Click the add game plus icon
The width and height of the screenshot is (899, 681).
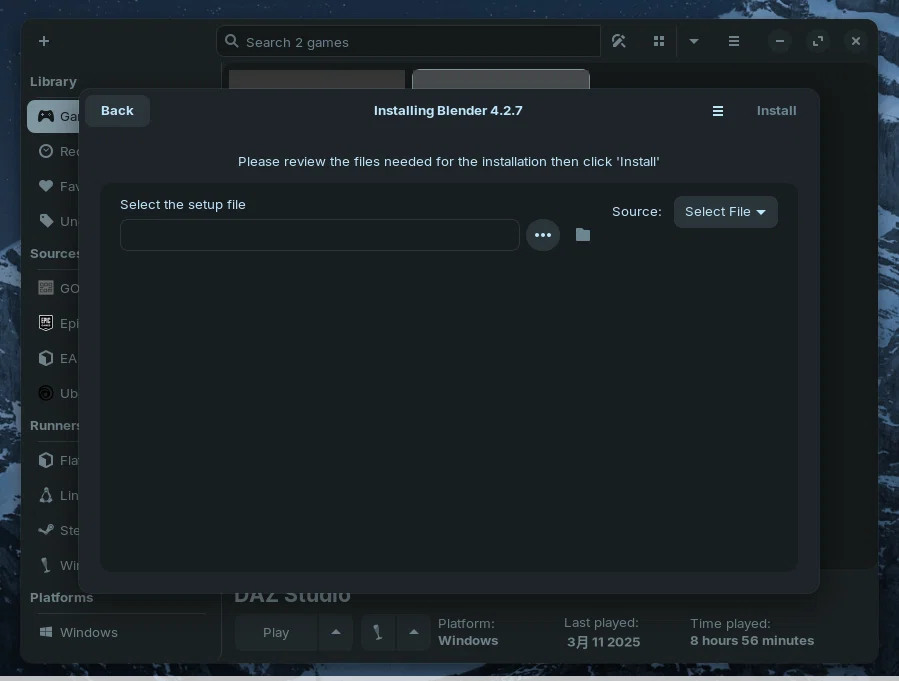click(44, 41)
